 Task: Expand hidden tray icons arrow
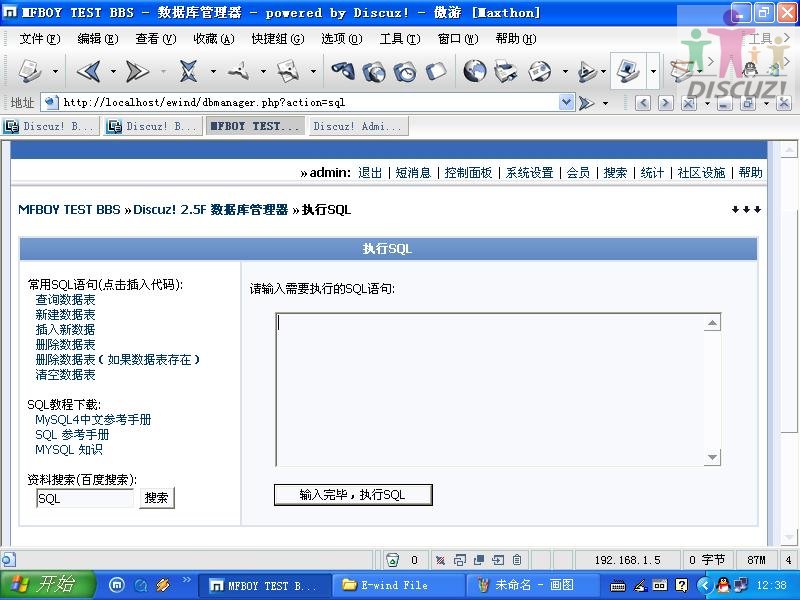click(704, 585)
